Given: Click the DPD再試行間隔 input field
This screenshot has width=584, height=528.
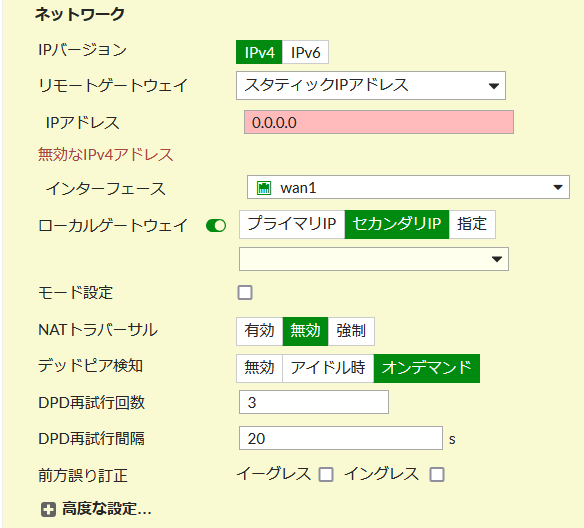Looking at the screenshot, I should (341, 438).
